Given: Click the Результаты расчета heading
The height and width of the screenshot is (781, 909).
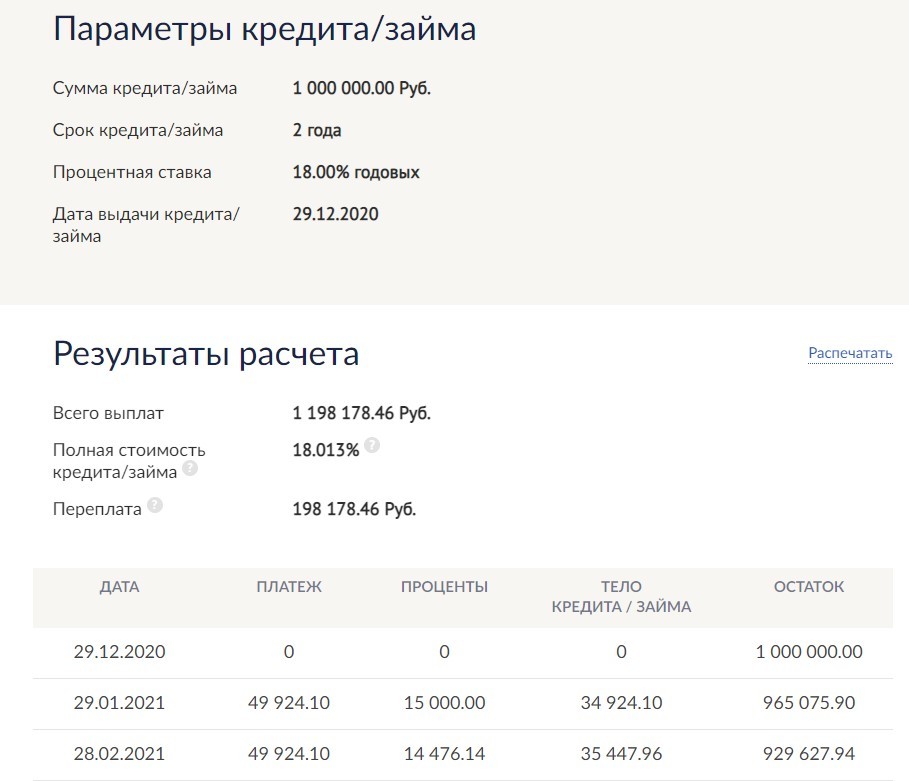Looking at the screenshot, I should coord(205,353).
